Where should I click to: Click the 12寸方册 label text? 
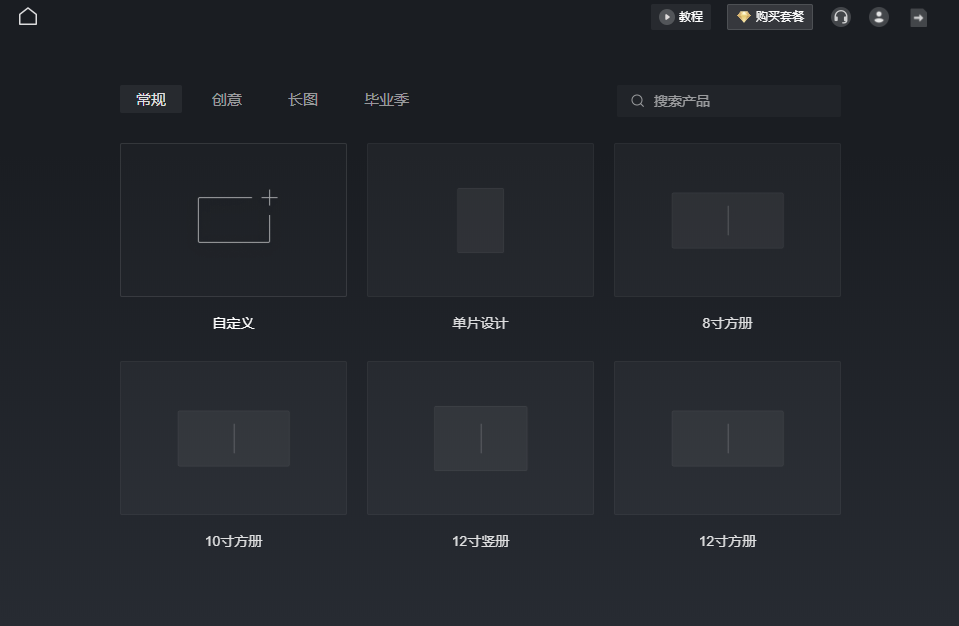coord(727,541)
